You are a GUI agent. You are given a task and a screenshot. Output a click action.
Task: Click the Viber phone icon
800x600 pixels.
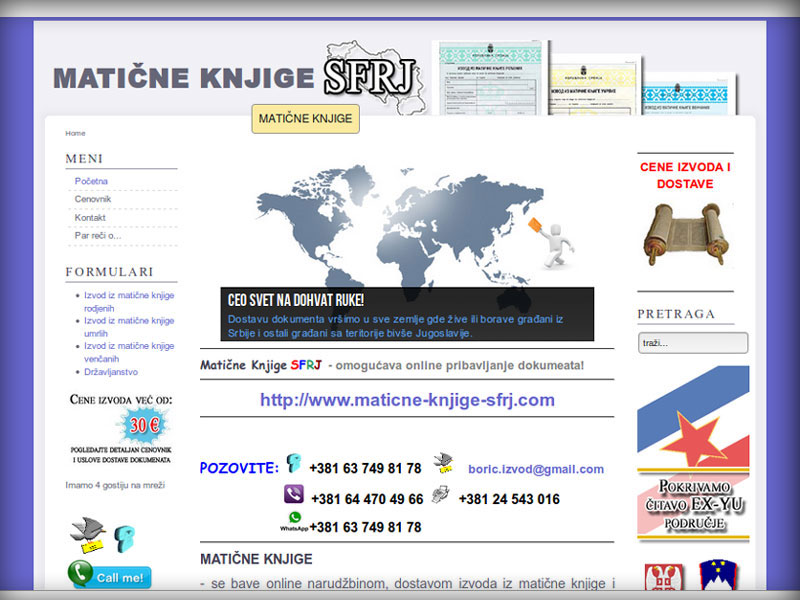click(294, 494)
